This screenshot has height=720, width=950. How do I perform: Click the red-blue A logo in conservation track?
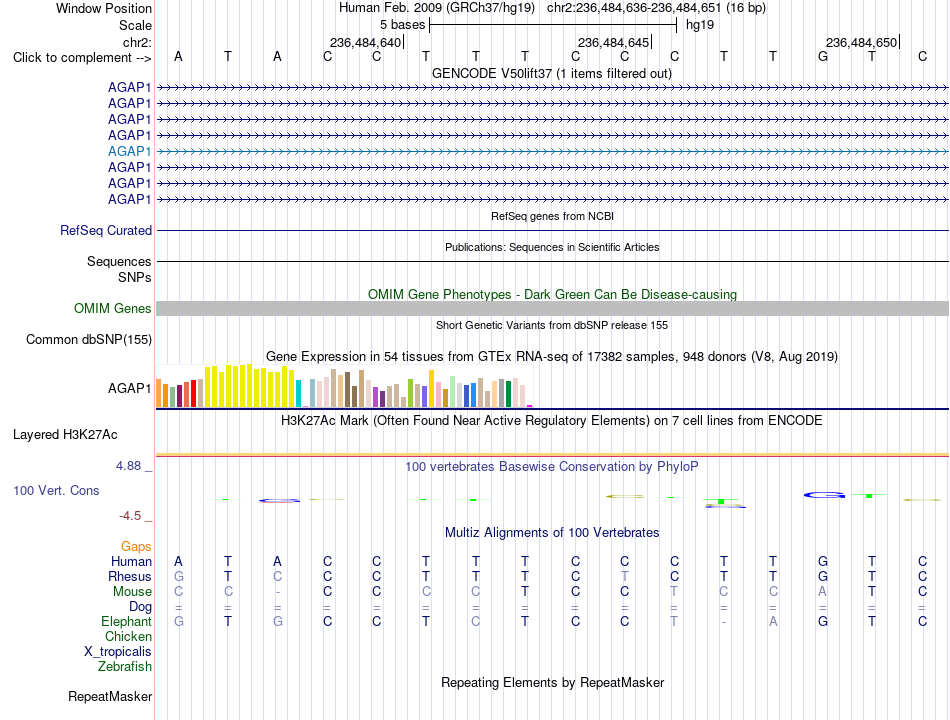point(279,501)
